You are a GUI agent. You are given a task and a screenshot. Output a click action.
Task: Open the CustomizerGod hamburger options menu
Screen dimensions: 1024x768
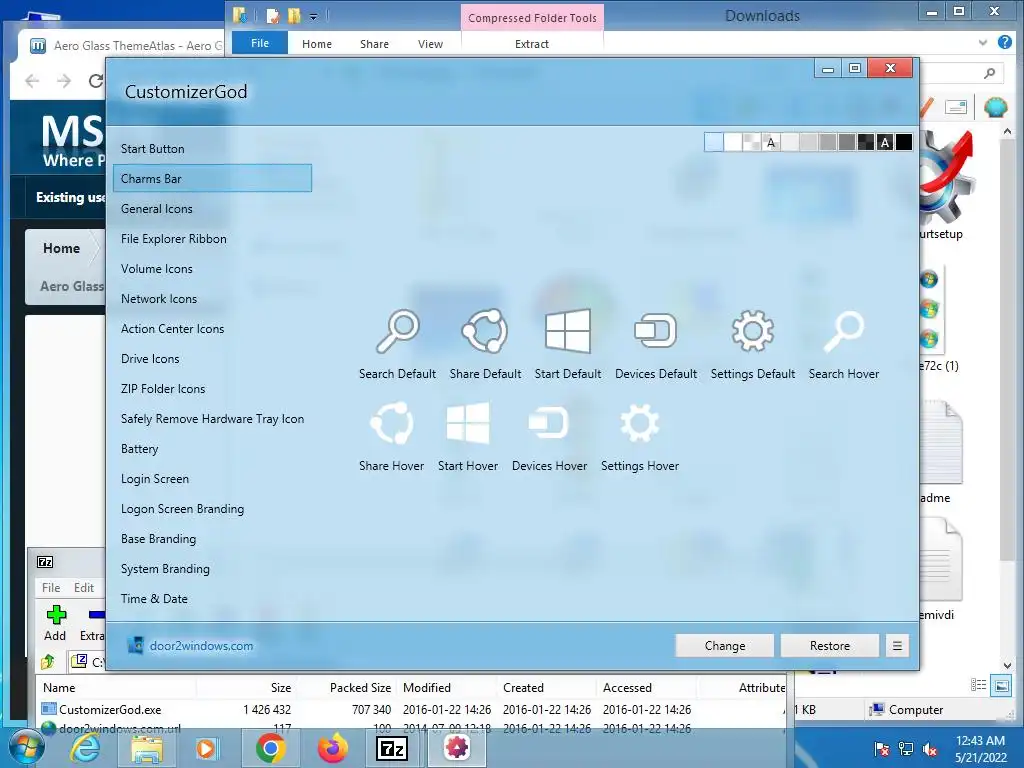[x=897, y=646]
